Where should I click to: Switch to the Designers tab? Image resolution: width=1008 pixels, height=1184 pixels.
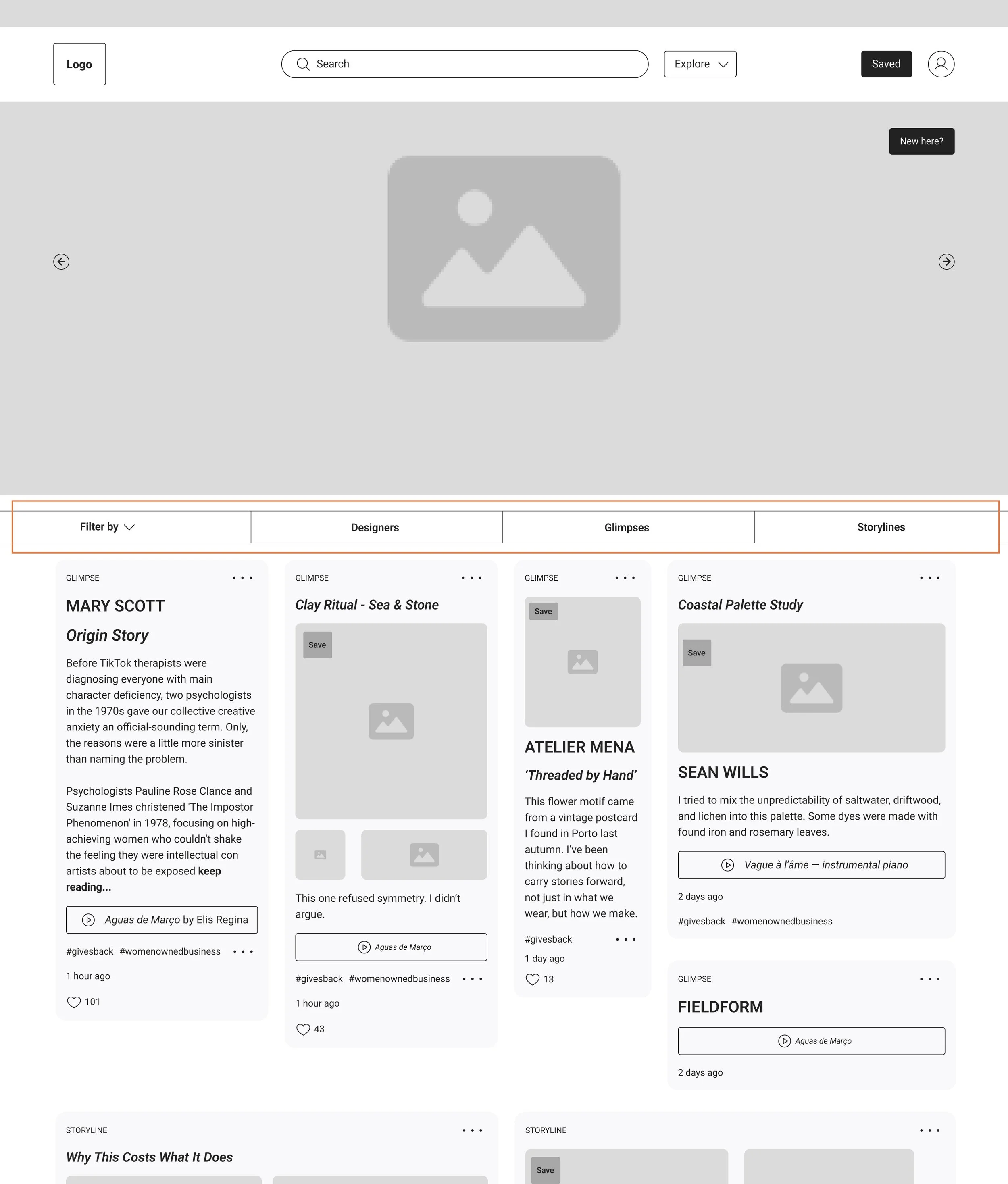(375, 527)
